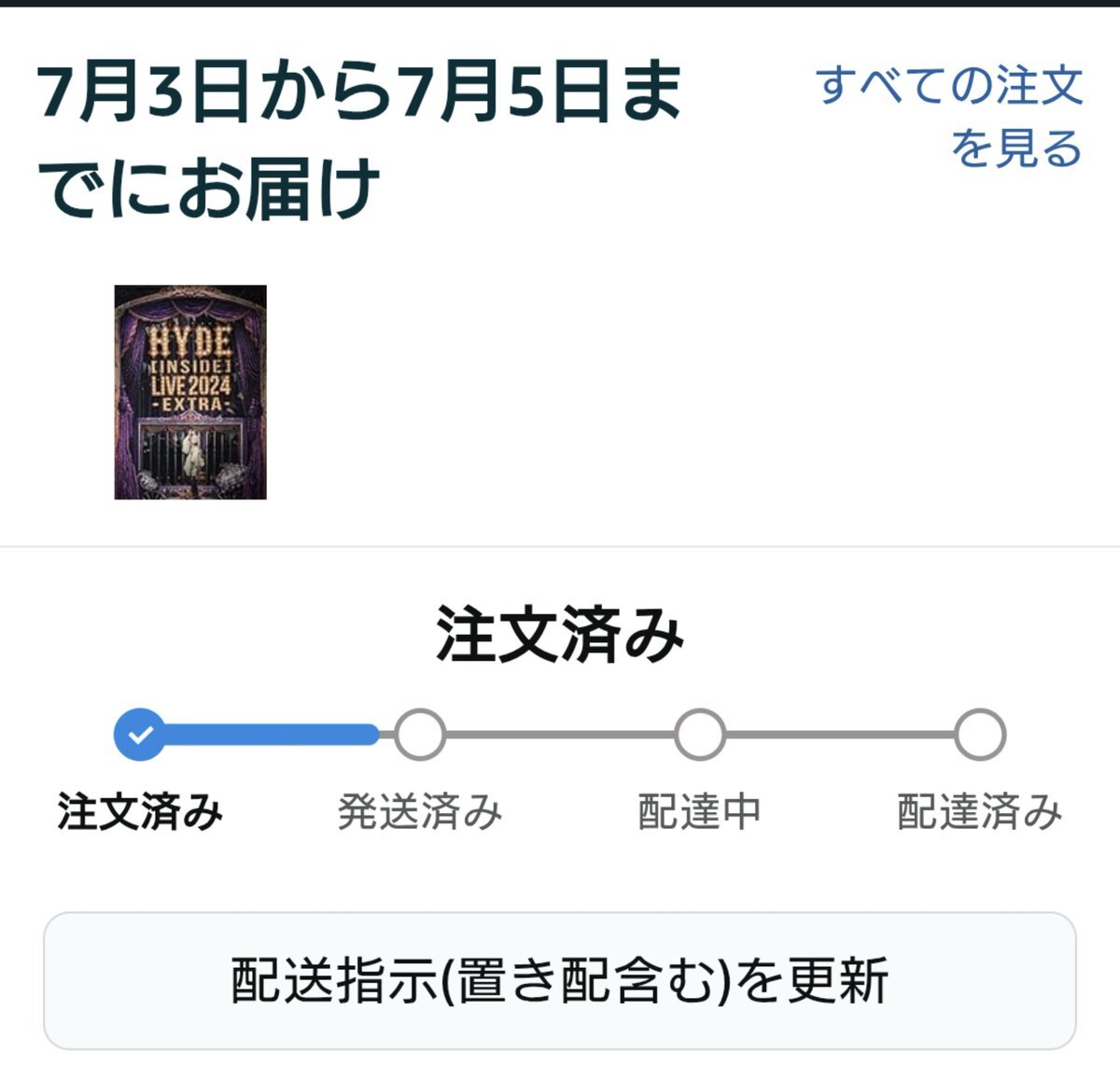Tap the 配送指示(置き配含む)を更新 button

coord(560,980)
